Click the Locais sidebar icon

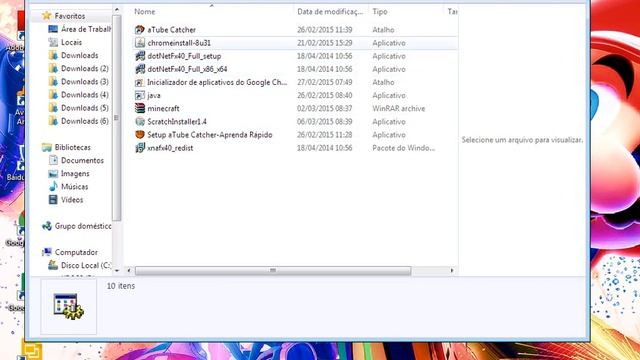click(x=53, y=42)
